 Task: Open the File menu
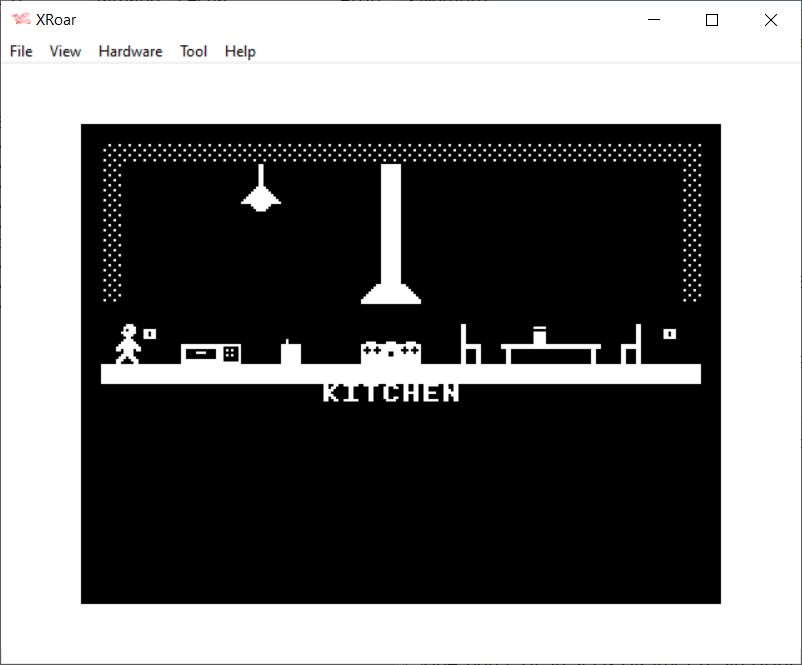coord(21,51)
